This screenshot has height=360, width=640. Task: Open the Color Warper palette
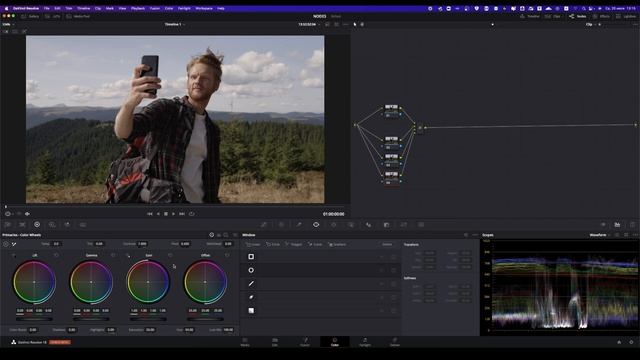point(281,224)
